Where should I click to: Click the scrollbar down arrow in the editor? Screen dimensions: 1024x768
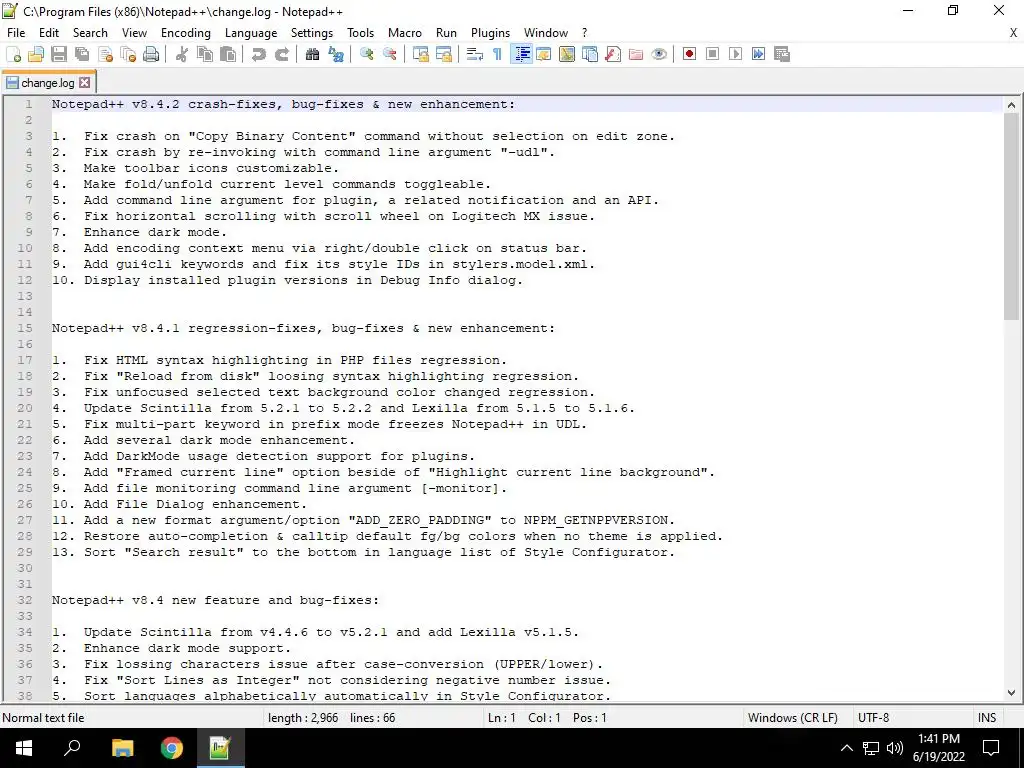click(x=1011, y=693)
